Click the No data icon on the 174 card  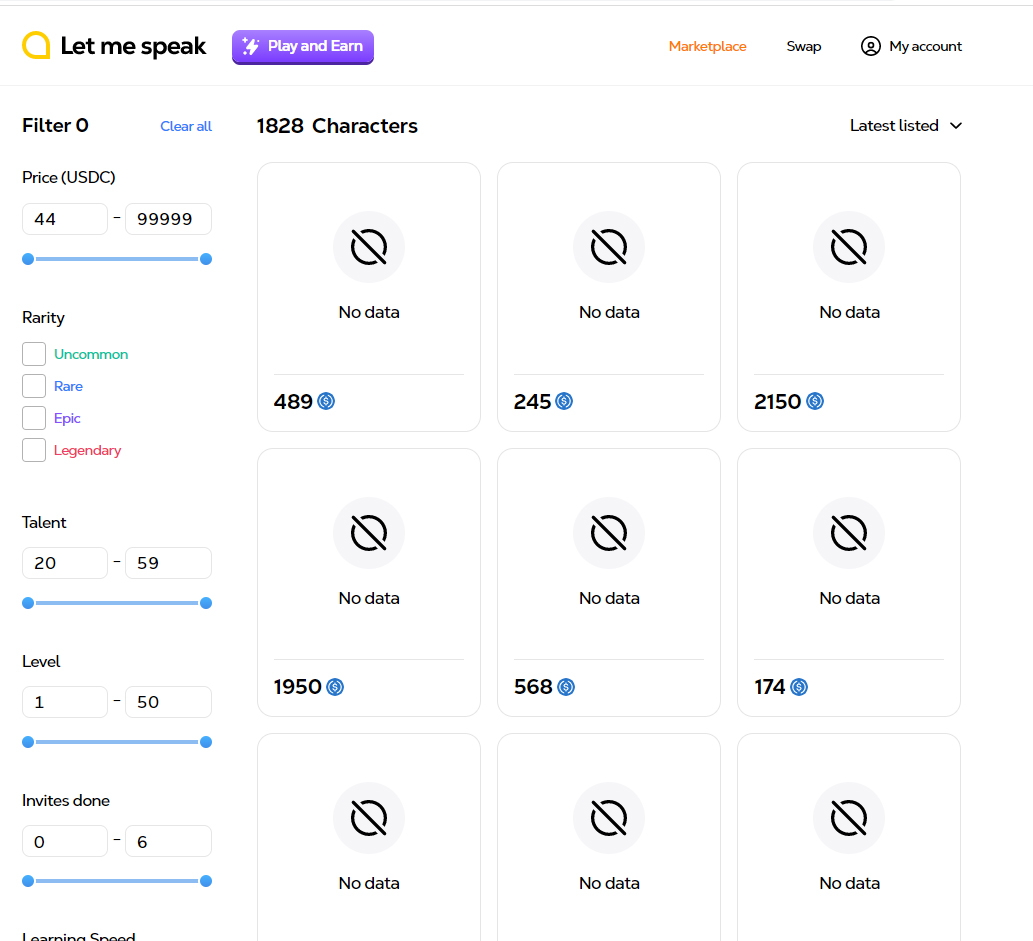[x=849, y=533]
